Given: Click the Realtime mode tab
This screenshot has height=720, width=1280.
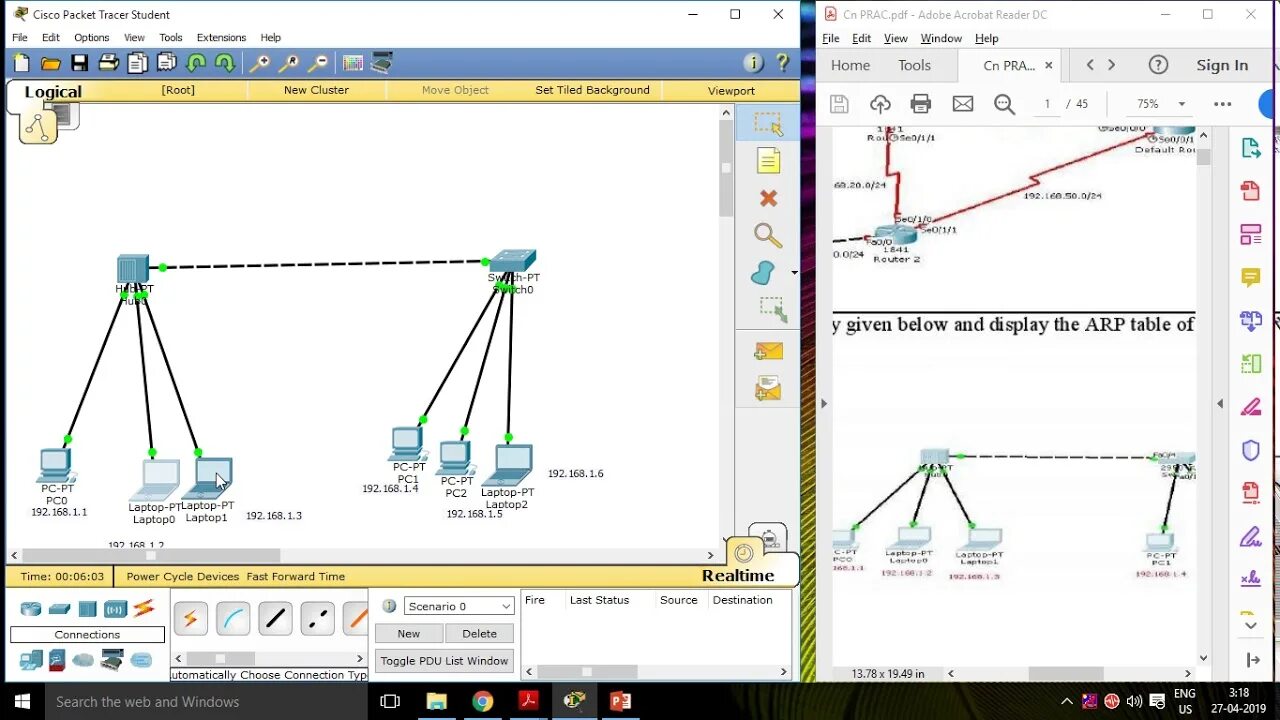Looking at the screenshot, I should pyautogui.click(x=738, y=575).
